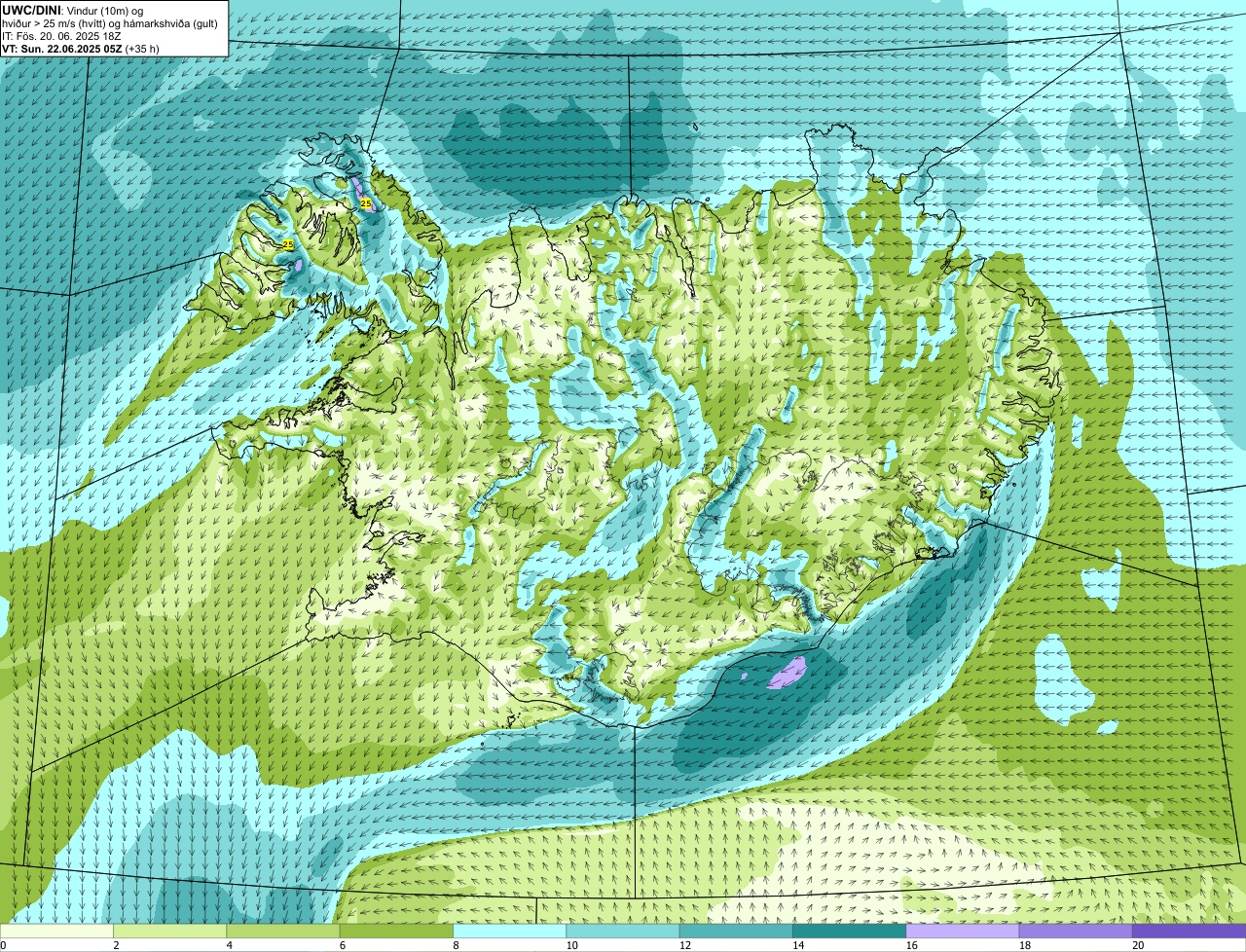The image size is (1246, 952).
Task: Click the northernmost yellow "25" gust label in Westfjords
Action: click(366, 203)
